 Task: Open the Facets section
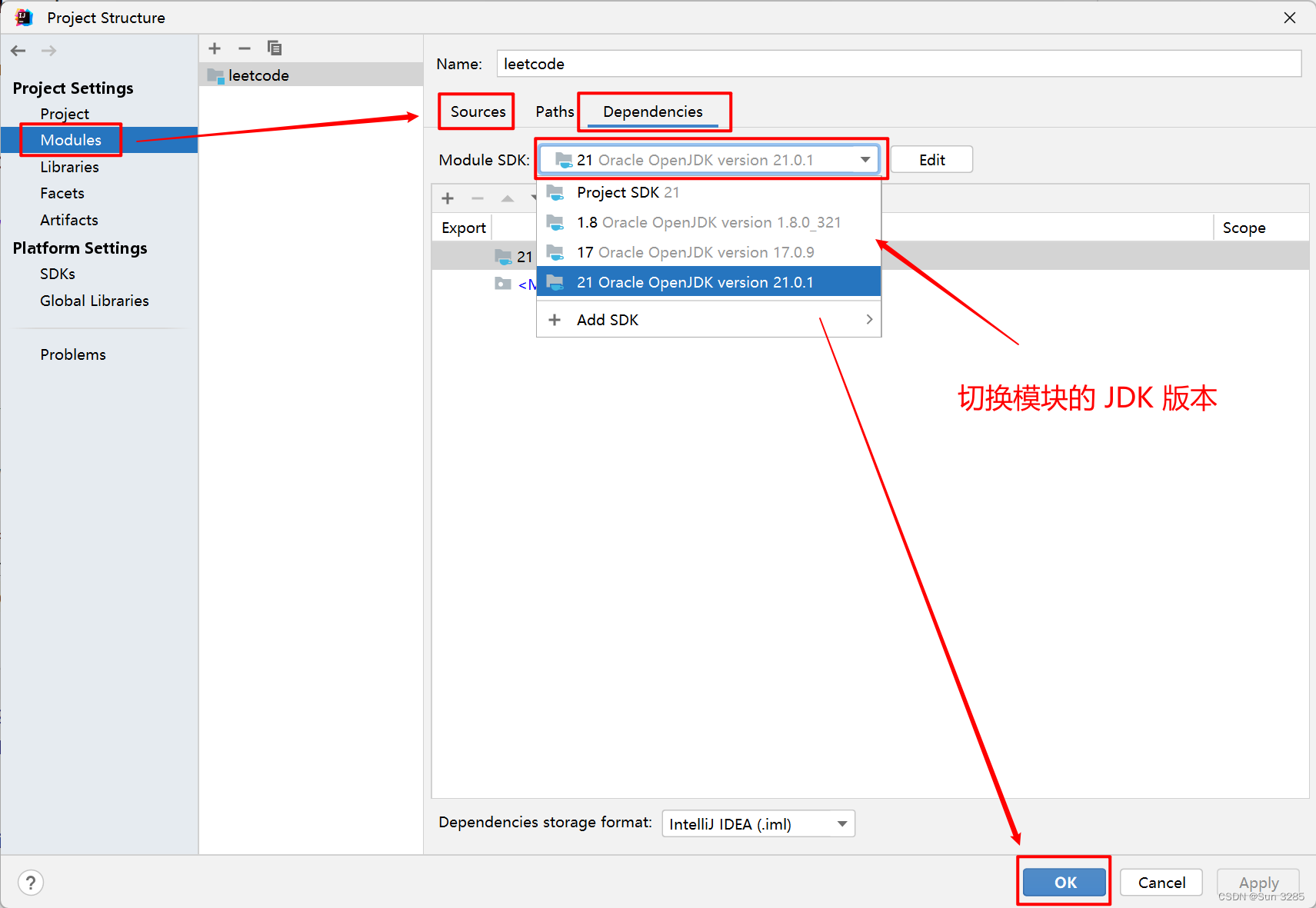(62, 193)
